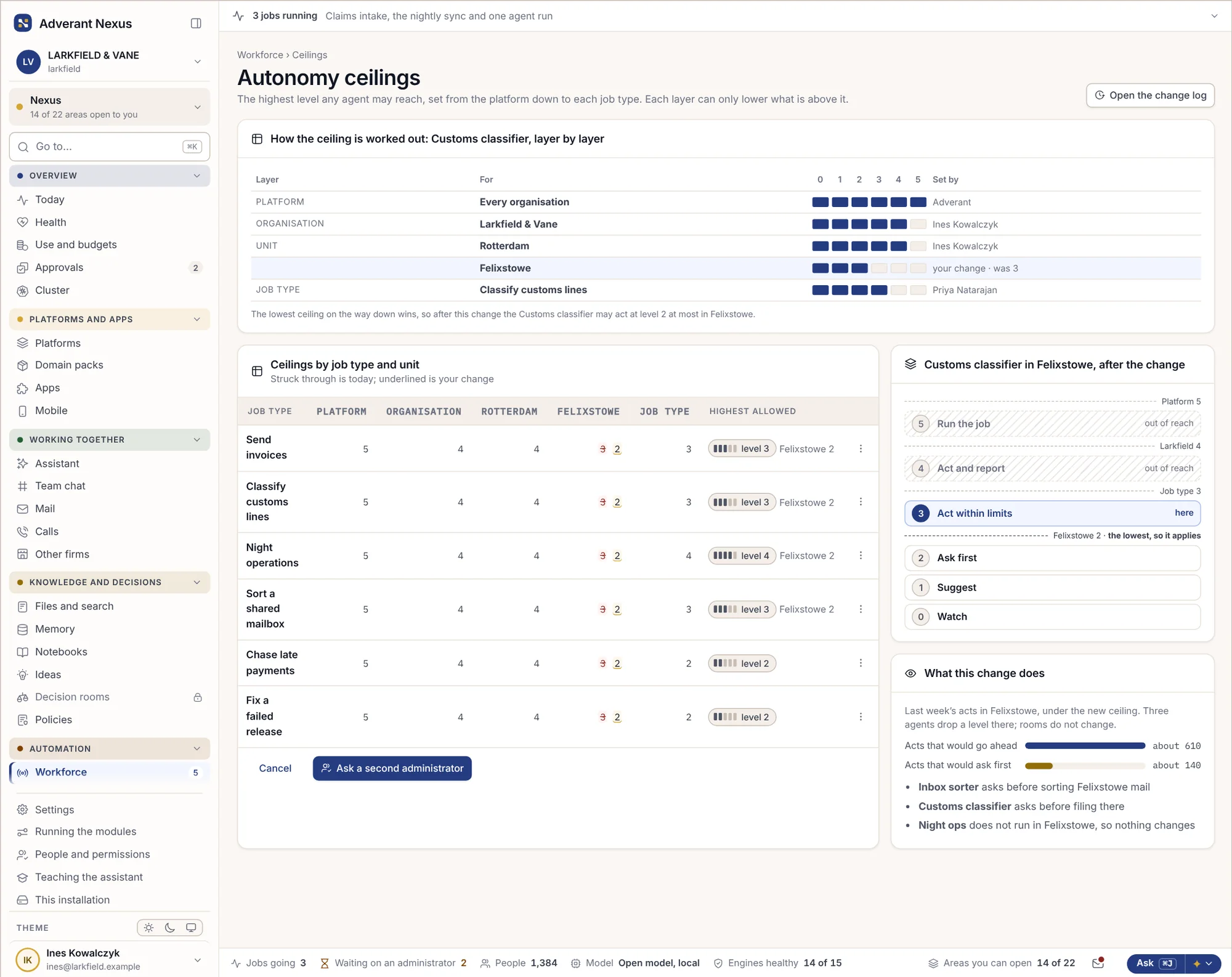Viewport: 1232px width, 977px height.
Task: Expand the Larkfield & Vane organisation switcher
Action: click(197, 62)
